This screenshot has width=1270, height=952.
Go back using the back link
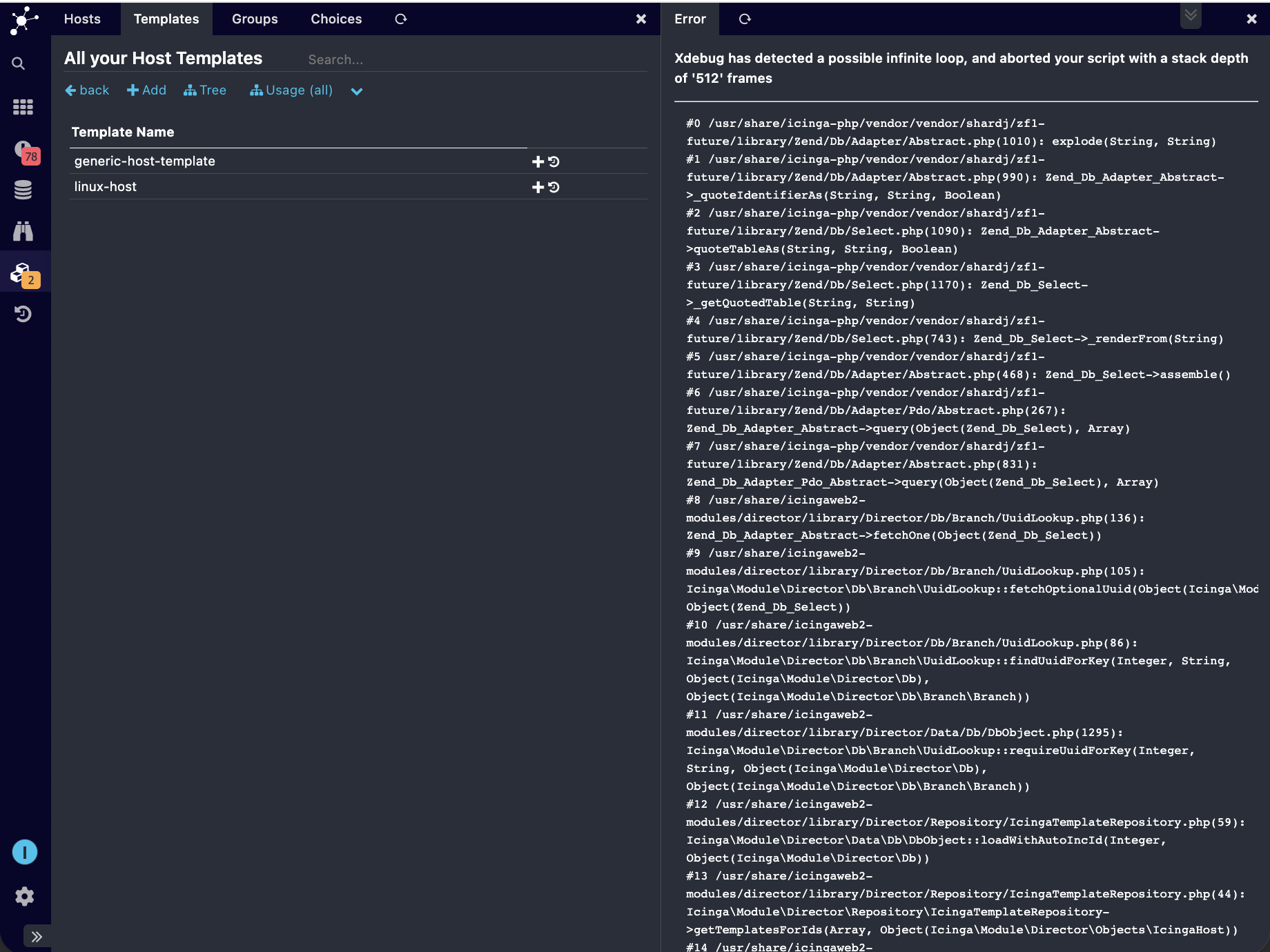87,90
